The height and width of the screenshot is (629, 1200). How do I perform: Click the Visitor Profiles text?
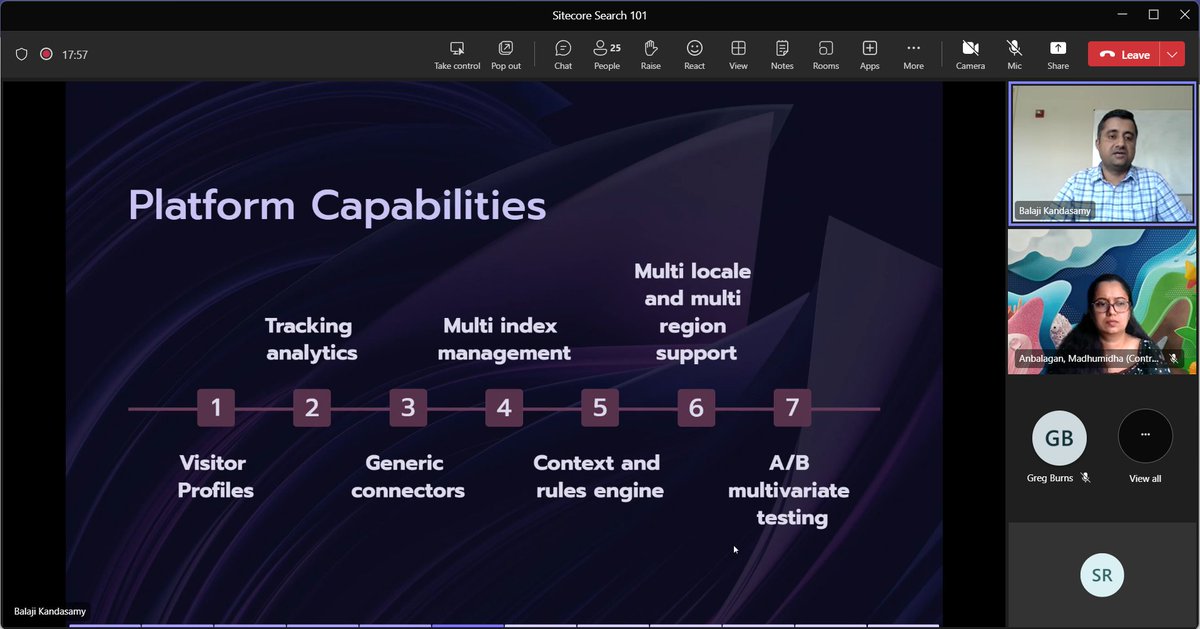pyautogui.click(x=216, y=477)
